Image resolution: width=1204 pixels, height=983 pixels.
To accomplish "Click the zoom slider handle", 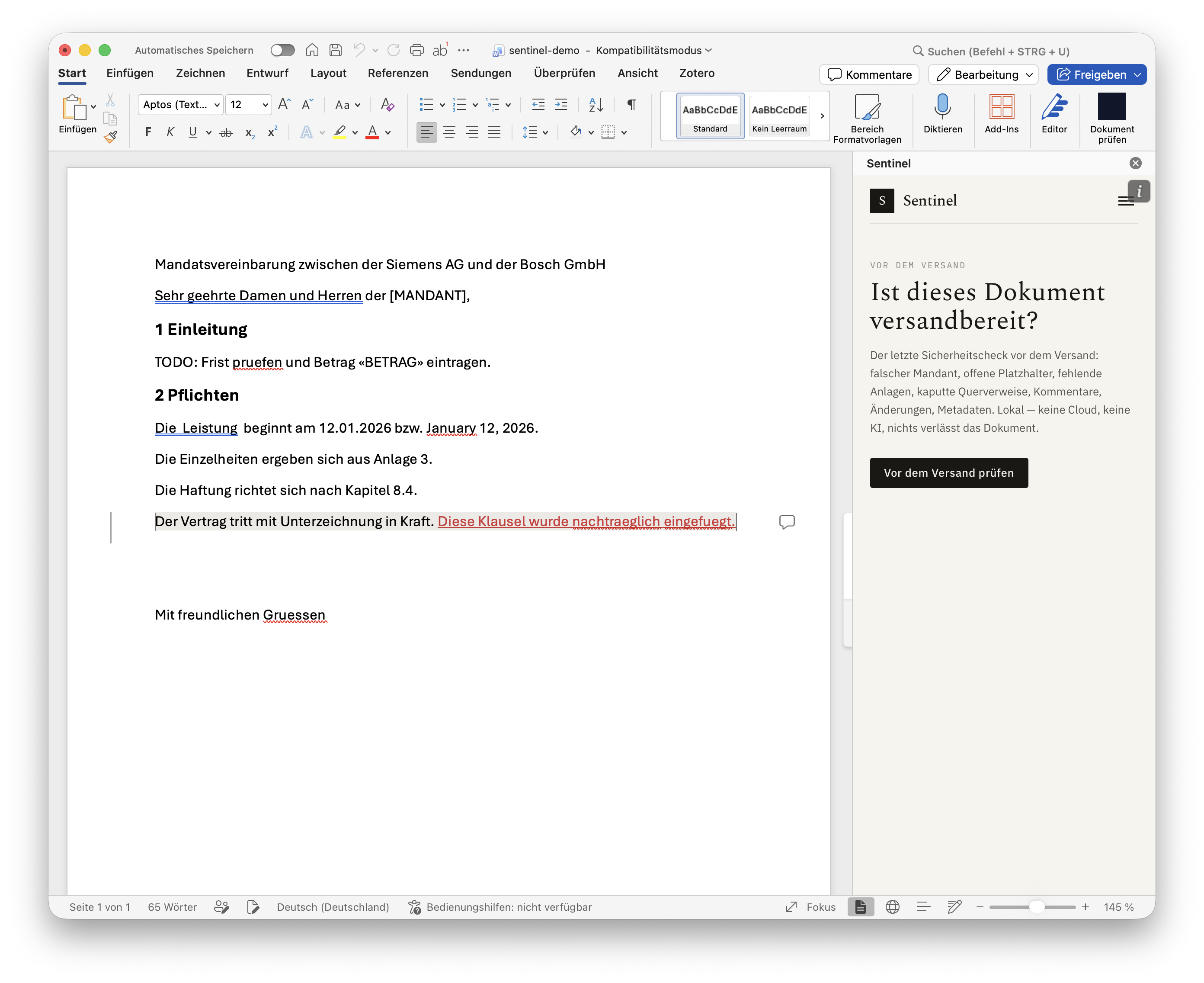I will click(x=1037, y=907).
